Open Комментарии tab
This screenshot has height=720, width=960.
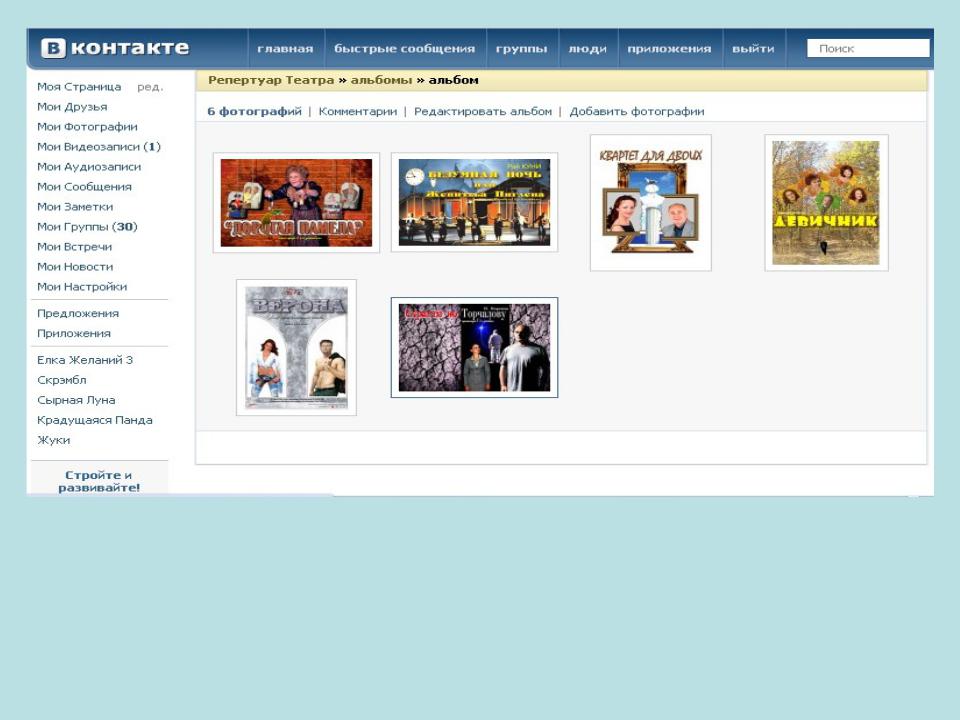click(x=358, y=111)
